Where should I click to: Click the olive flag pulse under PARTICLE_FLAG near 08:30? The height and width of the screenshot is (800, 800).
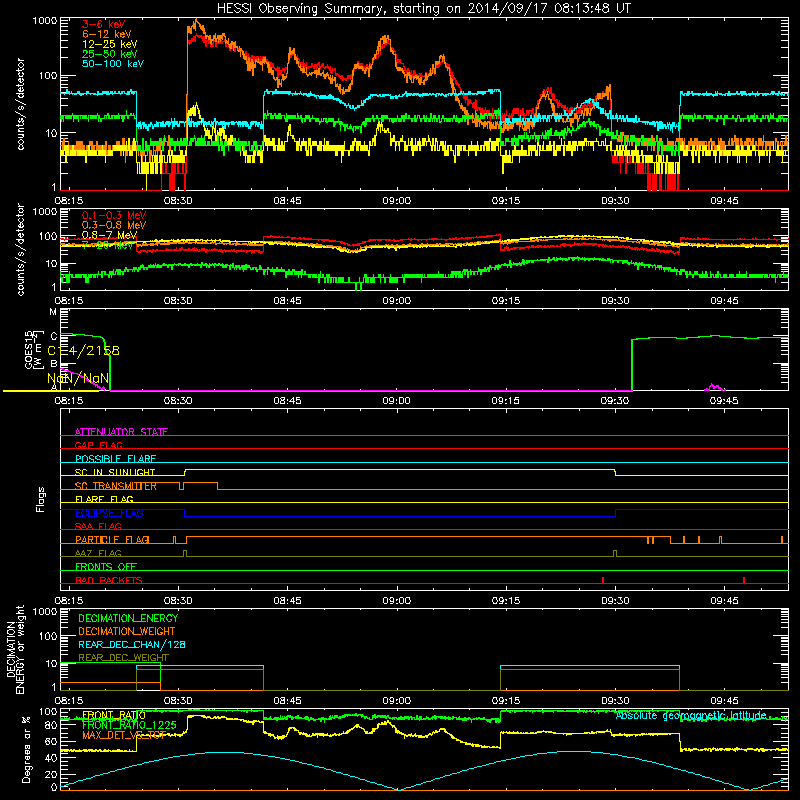(x=185, y=553)
